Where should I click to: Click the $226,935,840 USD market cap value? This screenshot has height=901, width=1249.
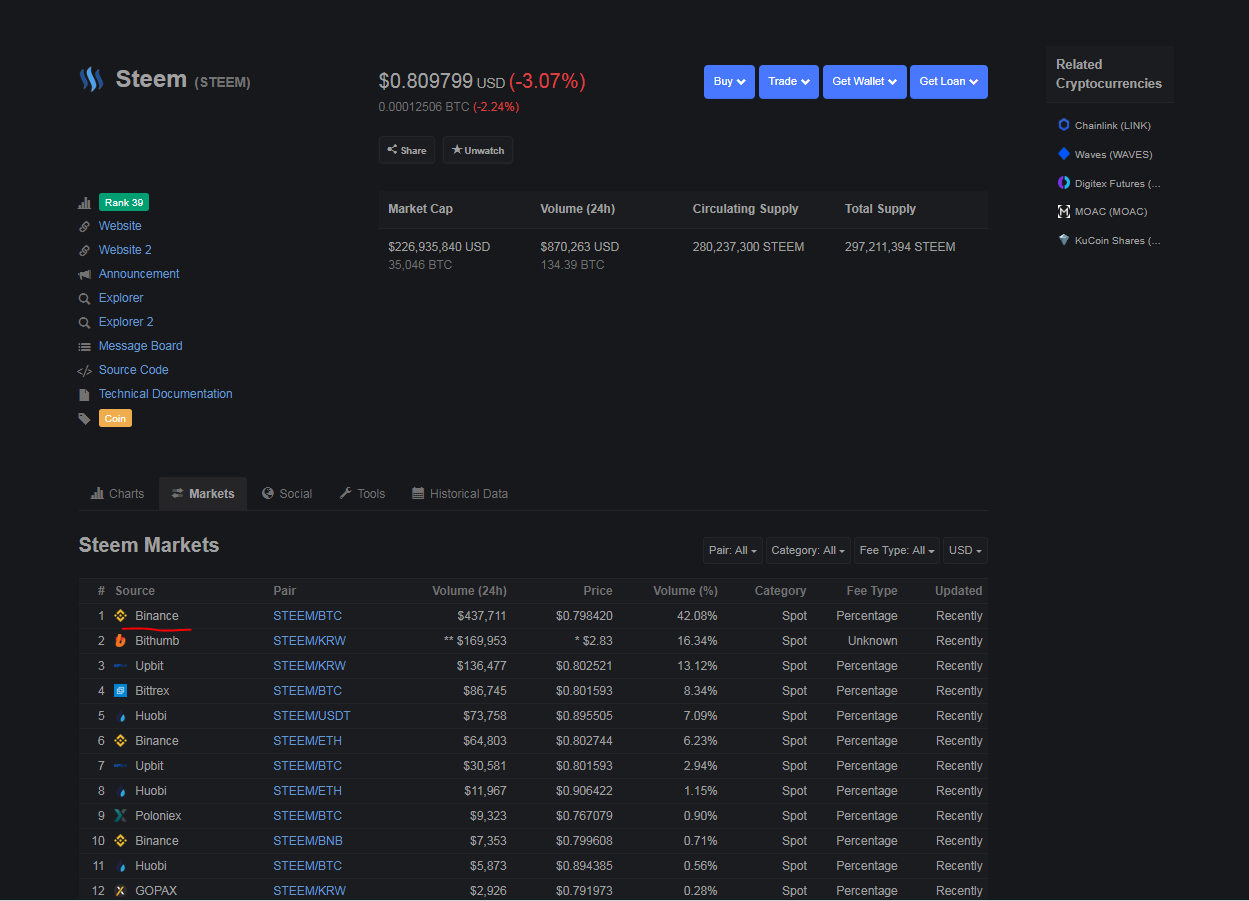pos(439,247)
